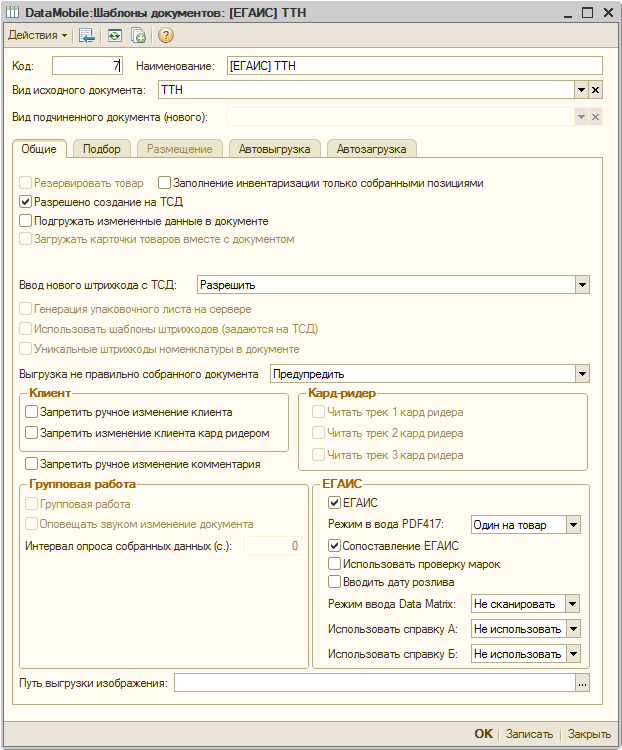Click the Путь выгрузки изображения input field
Viewport: 622px width, 750px height.
pyautogui.click(x=375, y=683)
